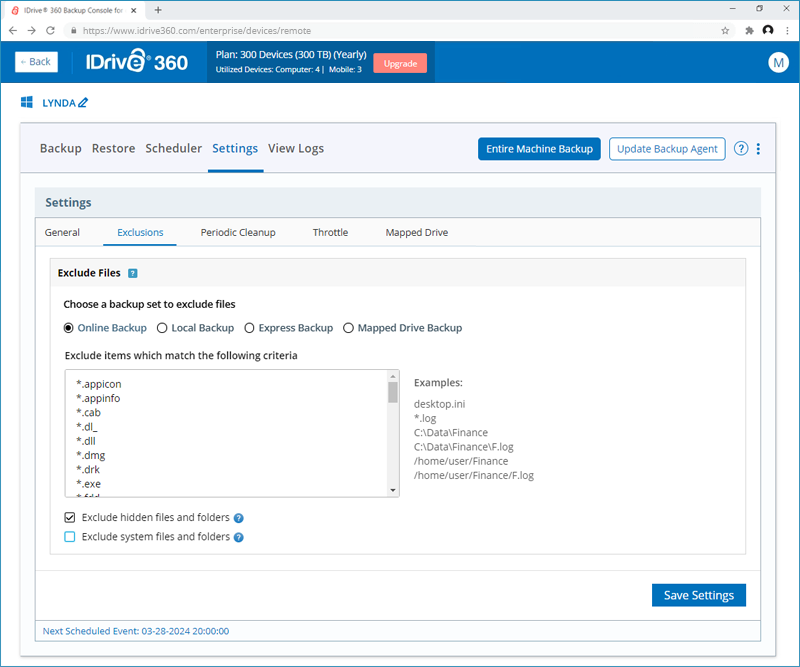Select the Mapped Drive Backup radio button
This screenshot has height=667, width=800.
point(348,328)
